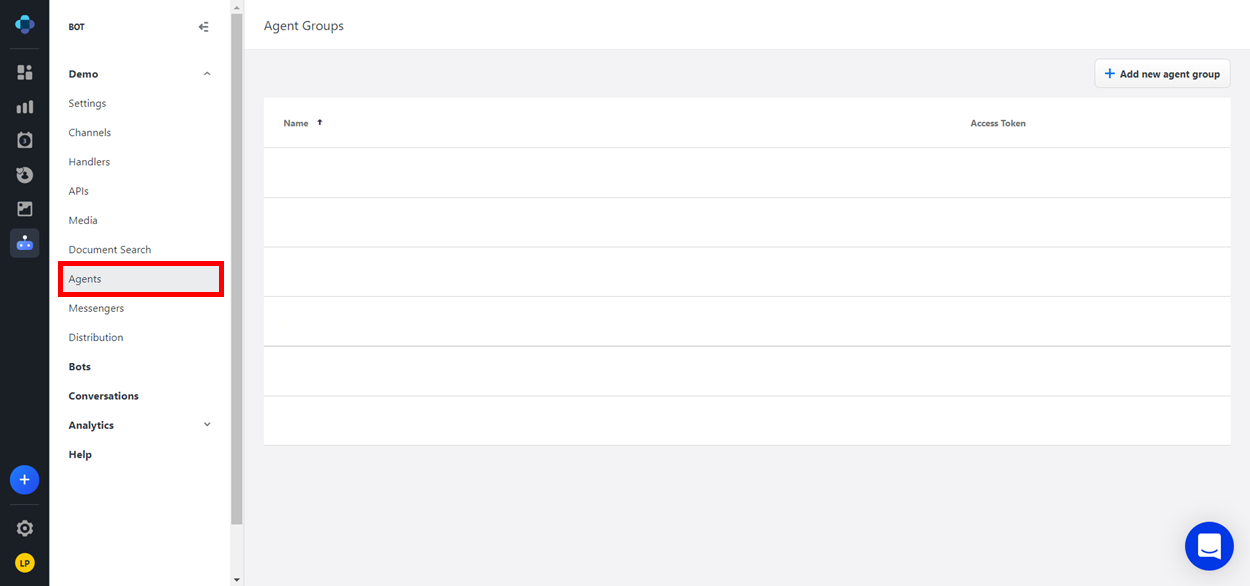Open the settings gear icon at bottom

(x=25, y=528)
